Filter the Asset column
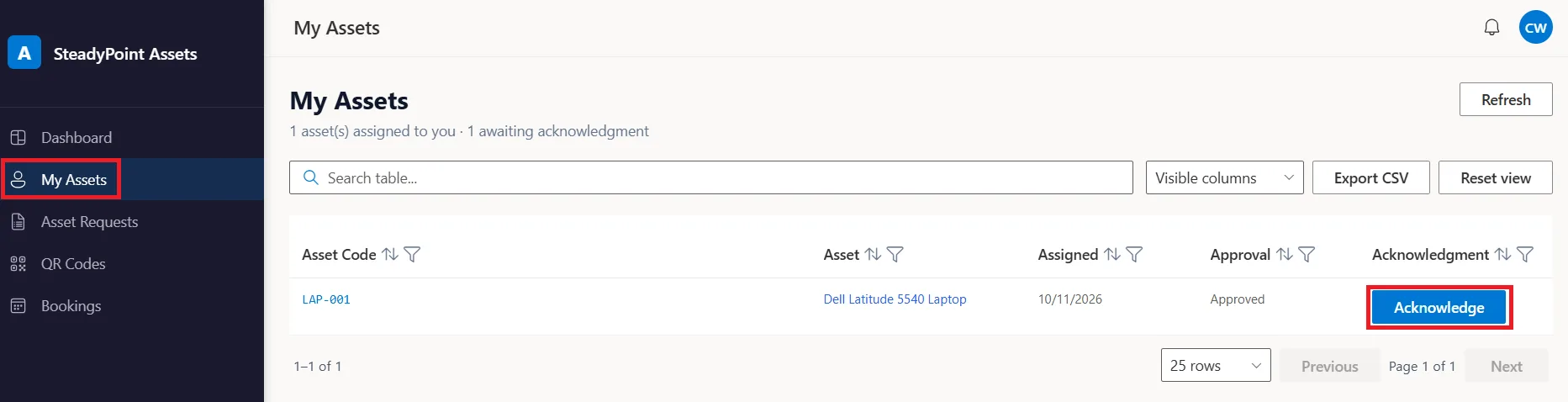Screen dimensions: 1568x402 pos(895,254)
